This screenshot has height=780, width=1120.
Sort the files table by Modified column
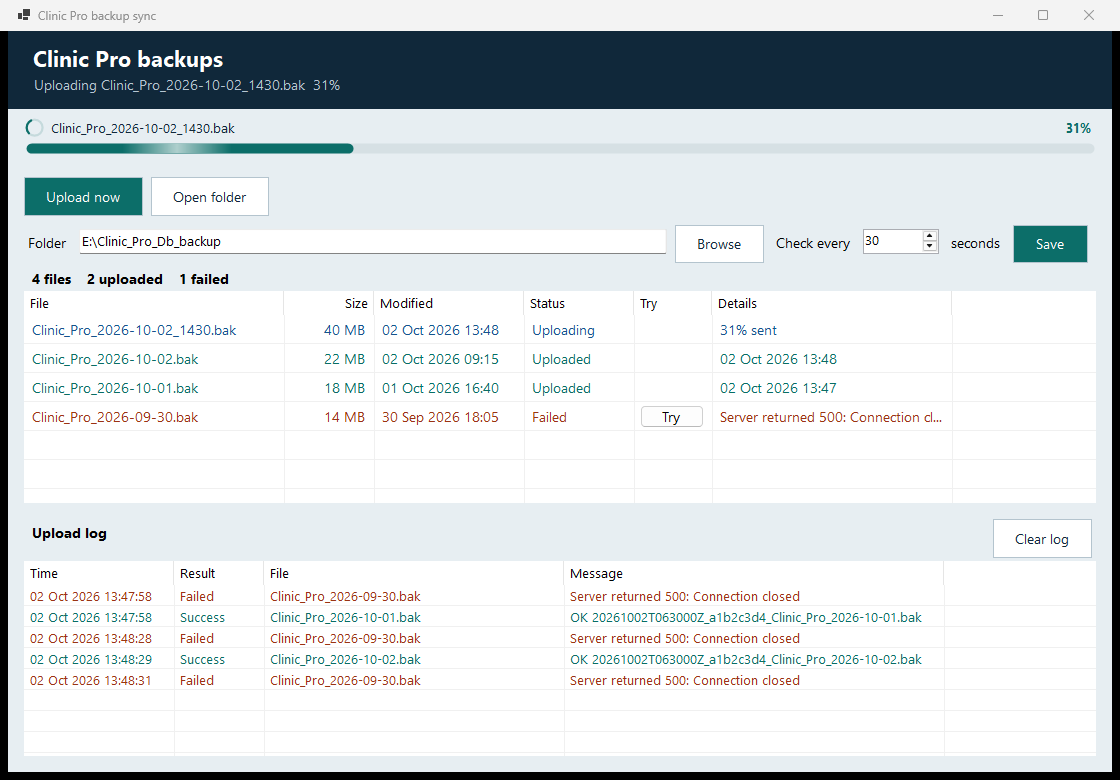click(449, 304)
